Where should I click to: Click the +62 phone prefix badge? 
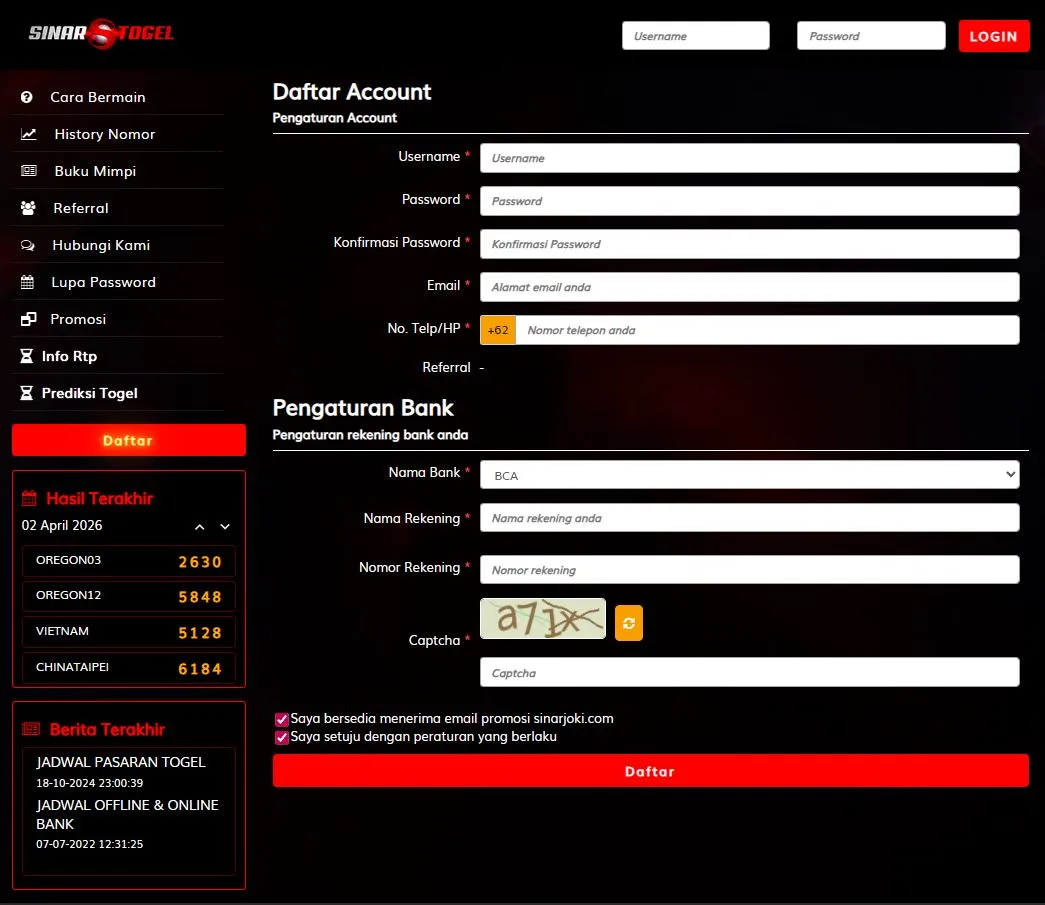click(x=497, y=330)
